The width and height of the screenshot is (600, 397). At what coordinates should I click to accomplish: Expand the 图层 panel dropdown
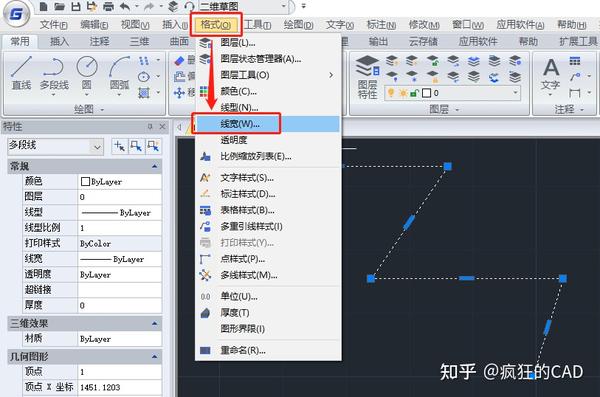457,110
